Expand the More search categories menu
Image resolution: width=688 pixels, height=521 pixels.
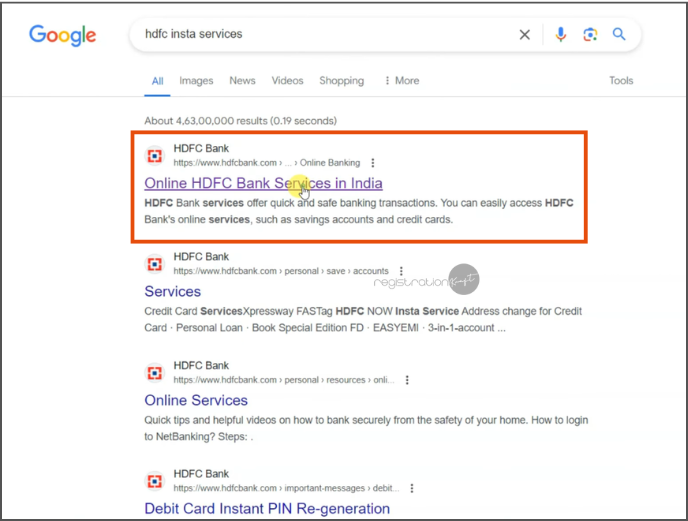point(402,81)
